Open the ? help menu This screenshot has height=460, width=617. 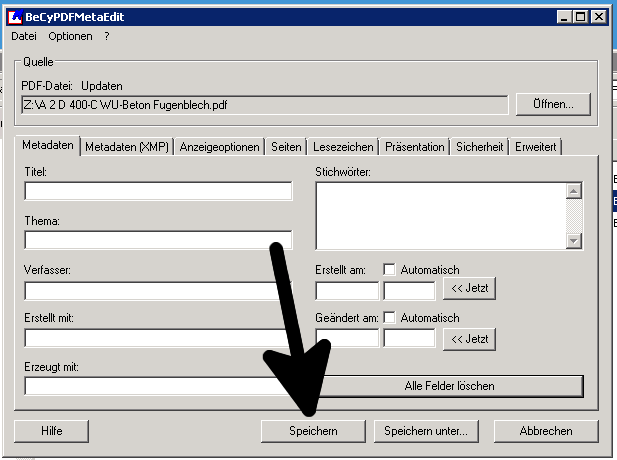pyautogui.click(x=107, y=36)
